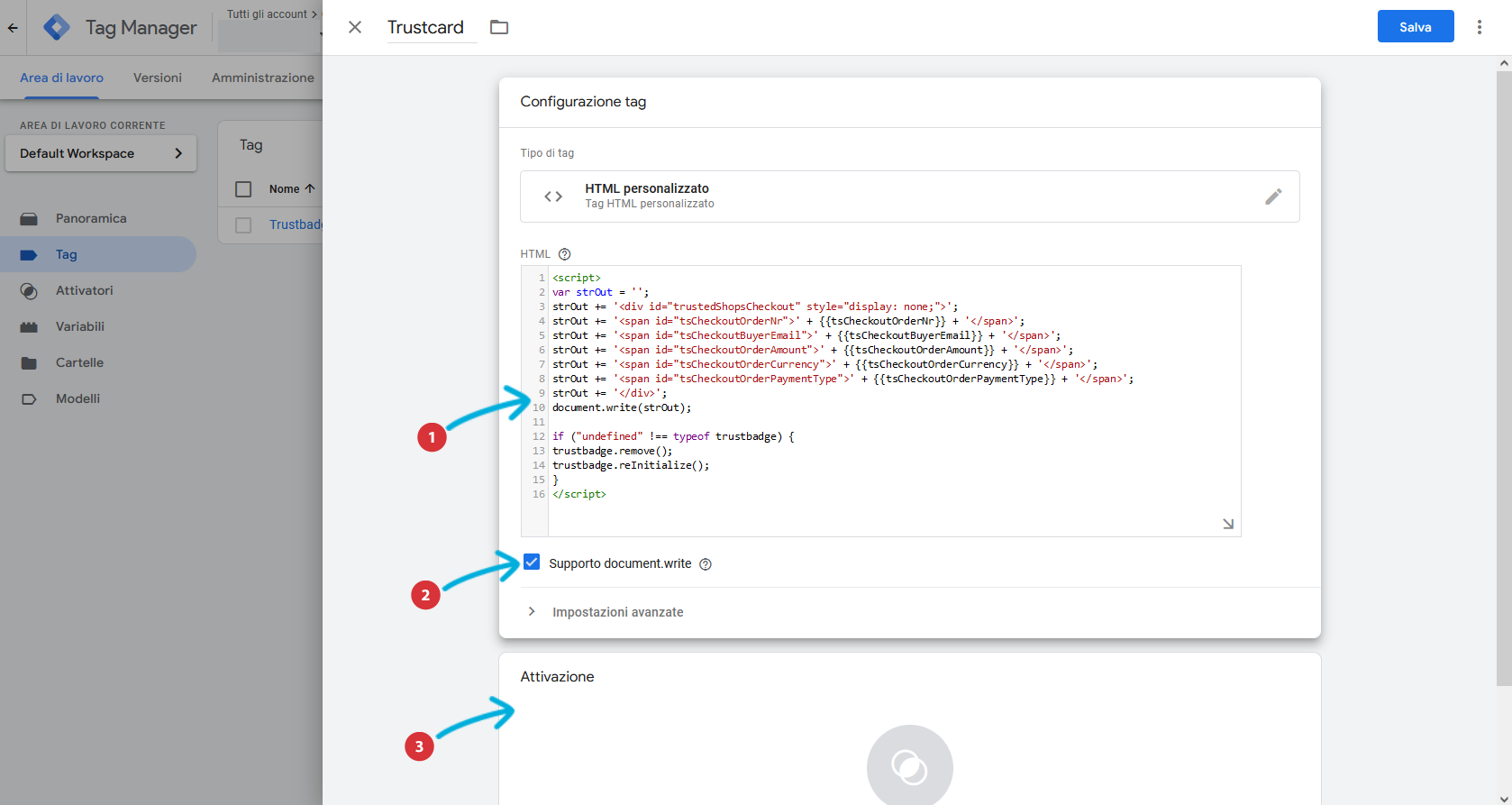Open help icon beside Supporto document.write

click(706, 564)
